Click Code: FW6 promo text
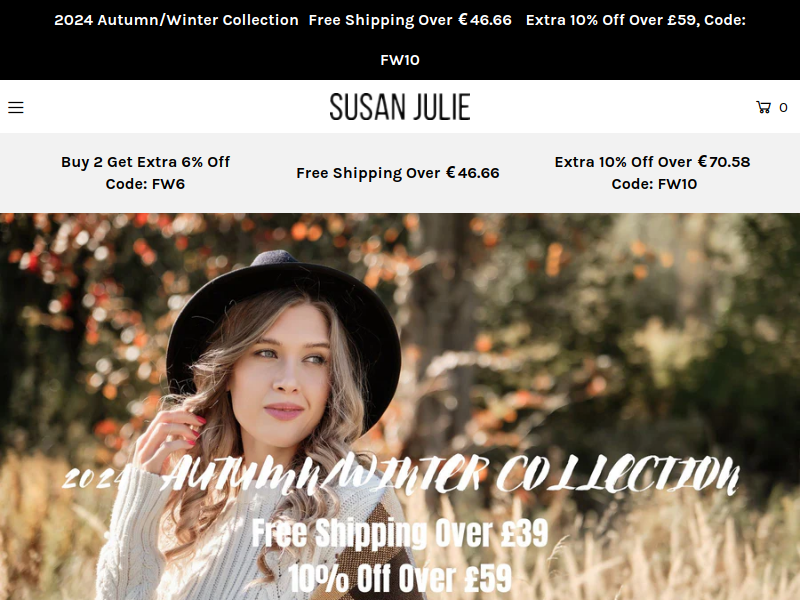The width and height of the screenshot is (800, 600). pos(145,184)
